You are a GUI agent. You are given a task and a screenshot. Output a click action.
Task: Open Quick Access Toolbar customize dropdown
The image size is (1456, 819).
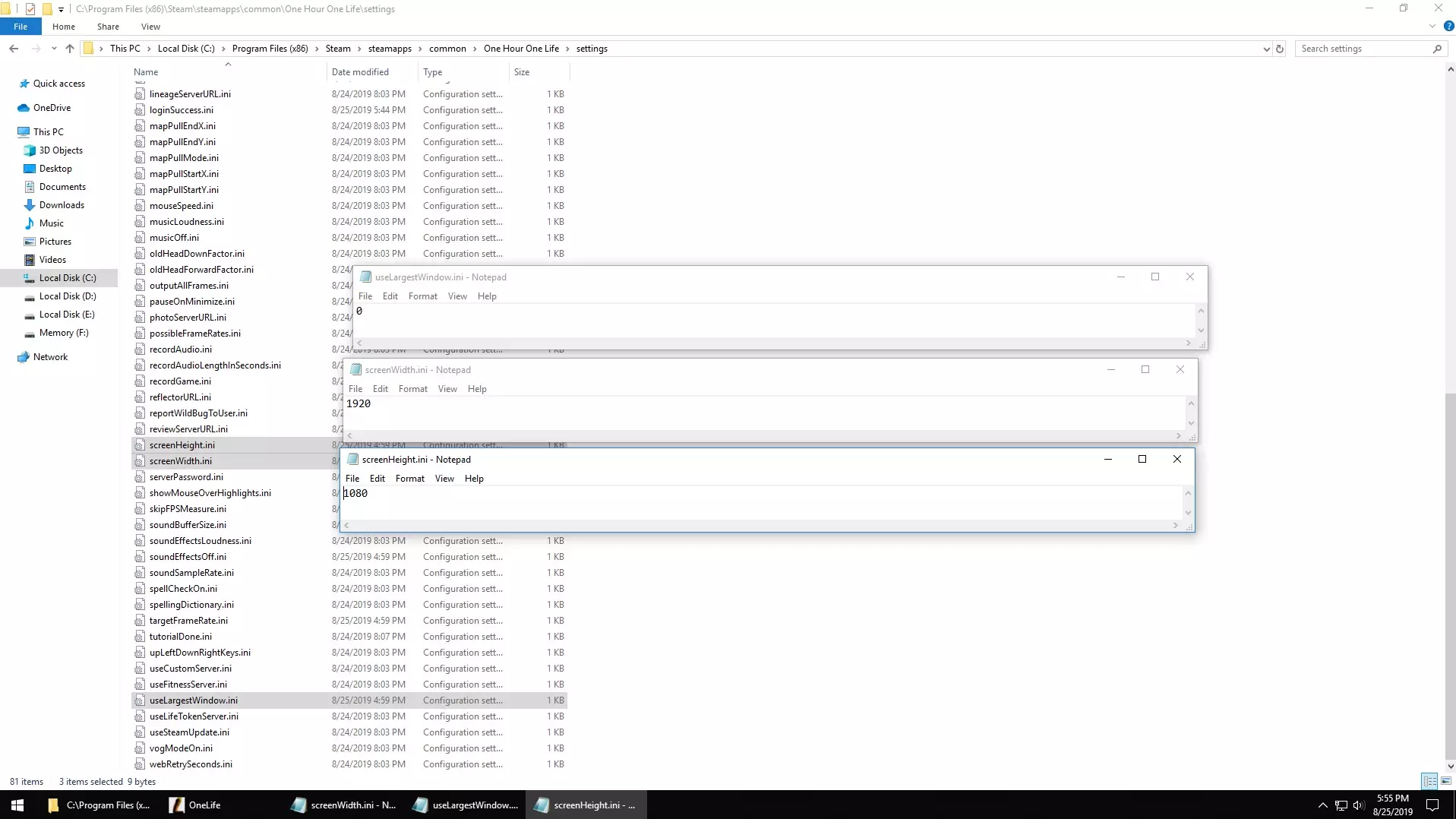click(61, 9)
